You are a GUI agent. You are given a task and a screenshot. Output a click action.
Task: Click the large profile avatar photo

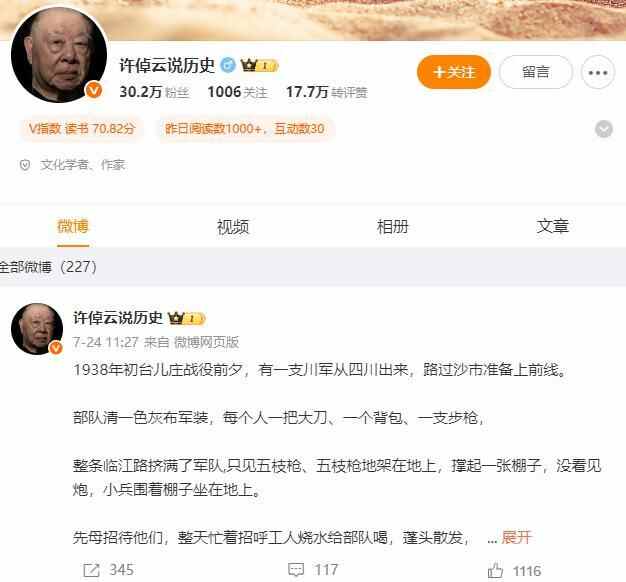(59, 55)
